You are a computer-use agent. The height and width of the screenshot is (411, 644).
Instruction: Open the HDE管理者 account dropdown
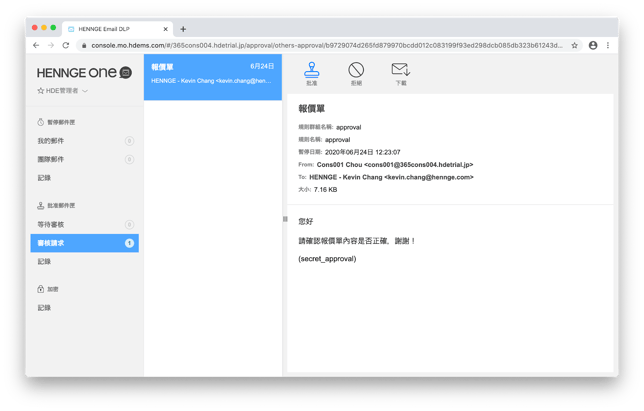coord(62,91)
